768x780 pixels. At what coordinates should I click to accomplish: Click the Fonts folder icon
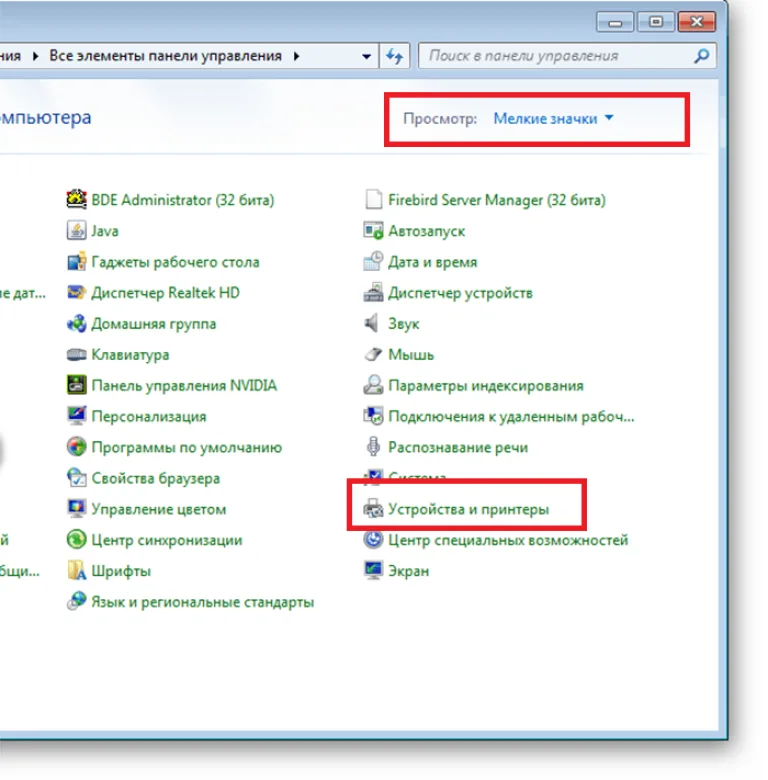coord(76,571)
